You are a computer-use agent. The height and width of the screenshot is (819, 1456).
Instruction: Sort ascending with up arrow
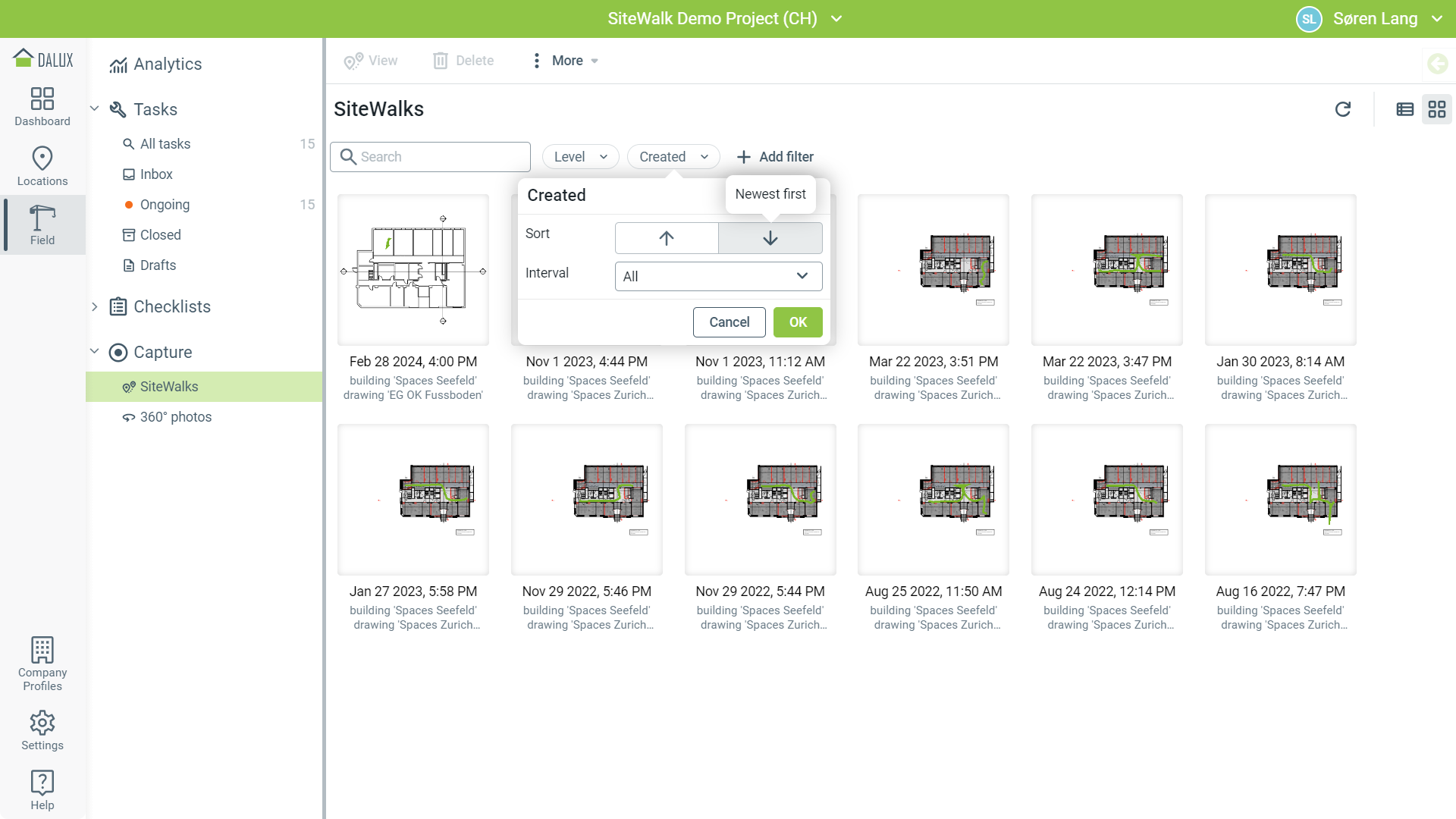click(667, 238)
